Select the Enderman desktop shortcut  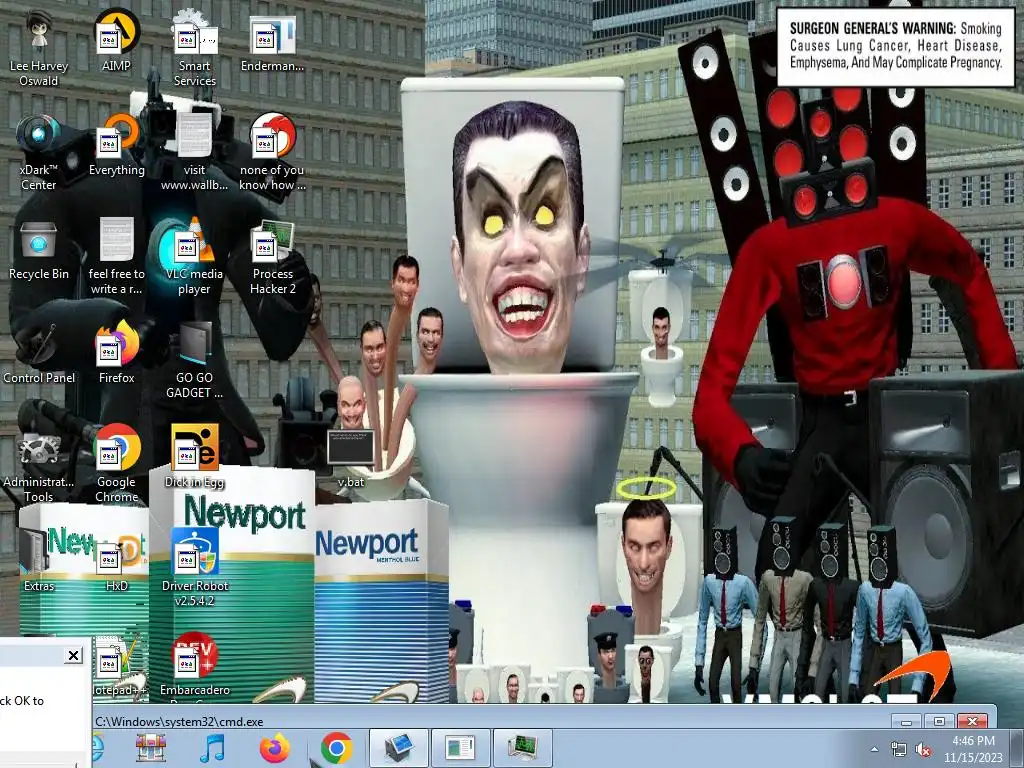coord(272,42)
